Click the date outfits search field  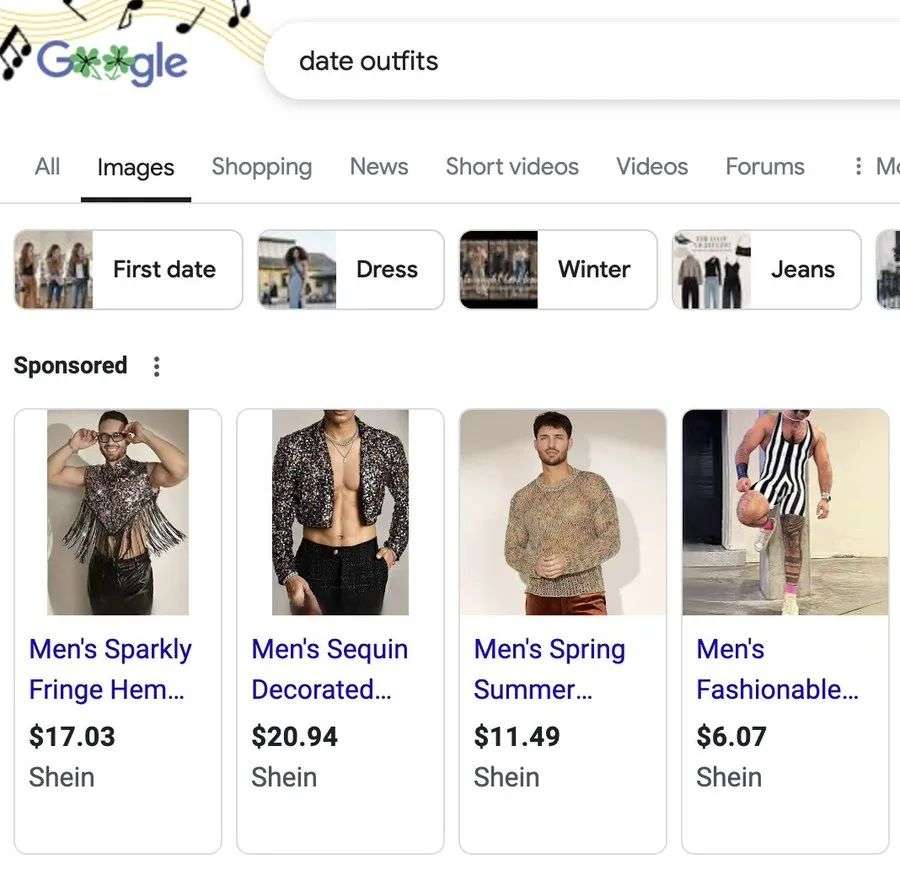[580, 61]
